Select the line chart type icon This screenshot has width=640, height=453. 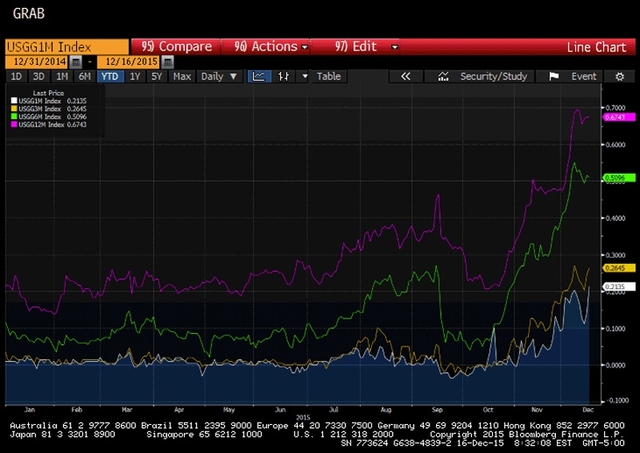[x=259, y=76]
